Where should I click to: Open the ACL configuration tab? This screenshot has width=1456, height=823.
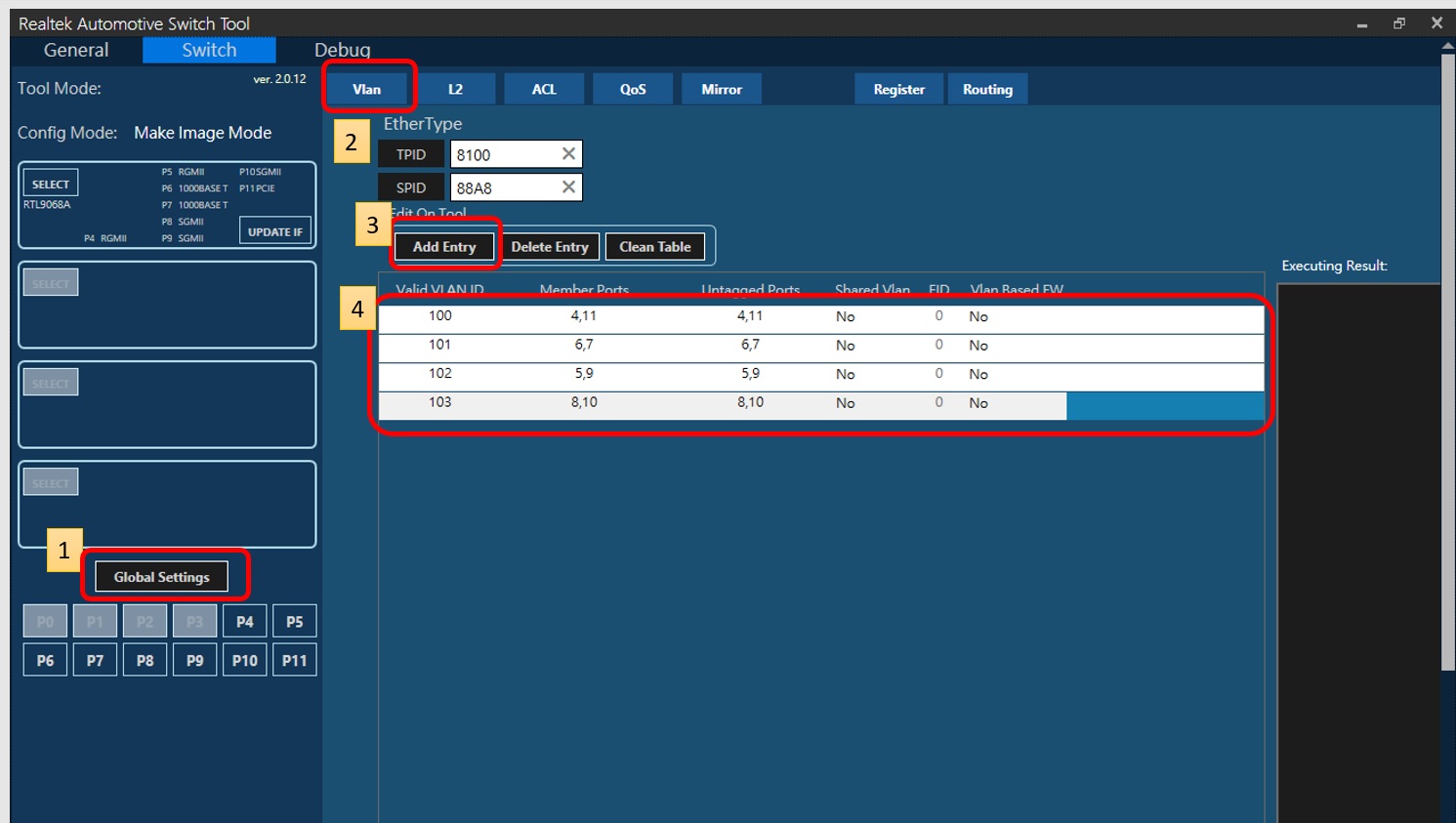pyautogui.click(x=544, y=89)
